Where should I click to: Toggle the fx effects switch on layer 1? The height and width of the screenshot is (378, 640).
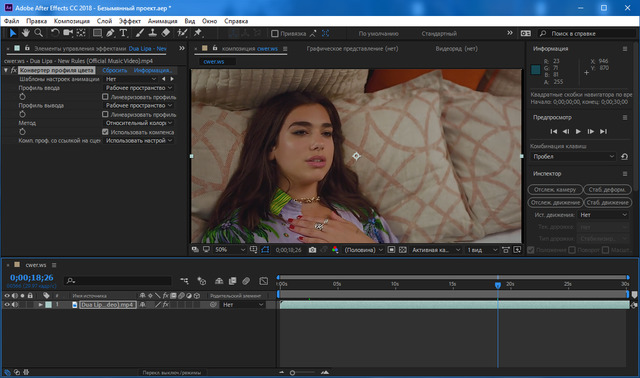pos(166,305)
